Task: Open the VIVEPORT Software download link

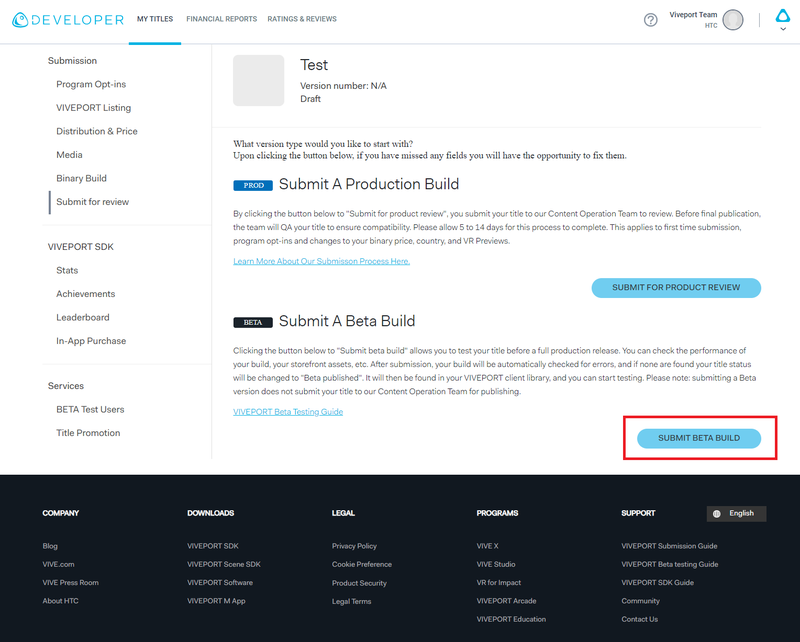Action: pyautogui.click(x=220, y=583)
